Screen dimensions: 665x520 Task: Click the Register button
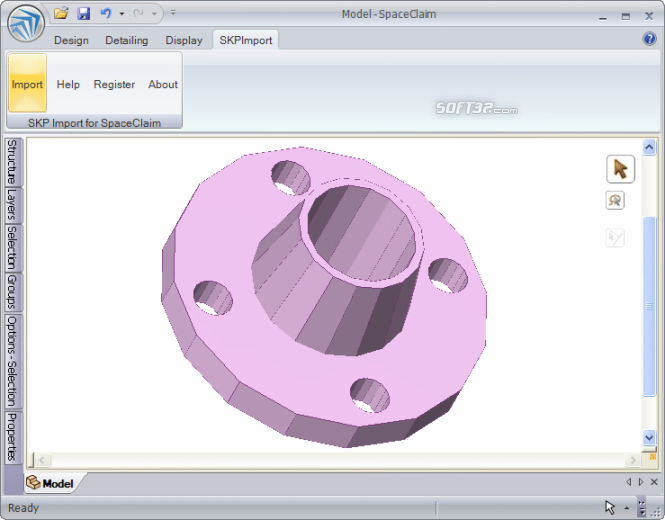coord(114,84)
